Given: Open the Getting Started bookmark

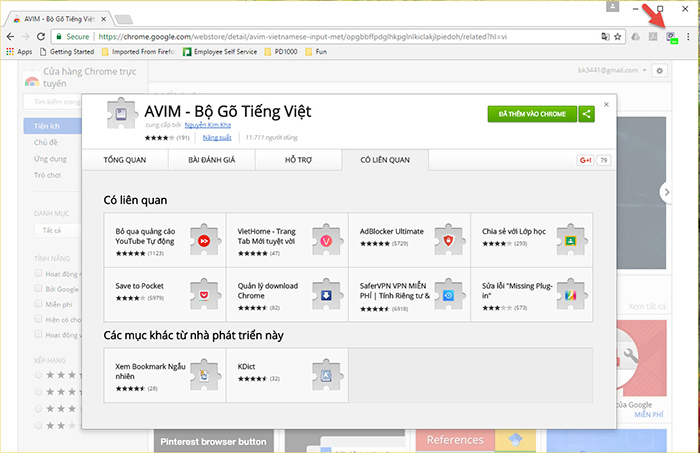Looking at the screenshot, I should point(67,52).
